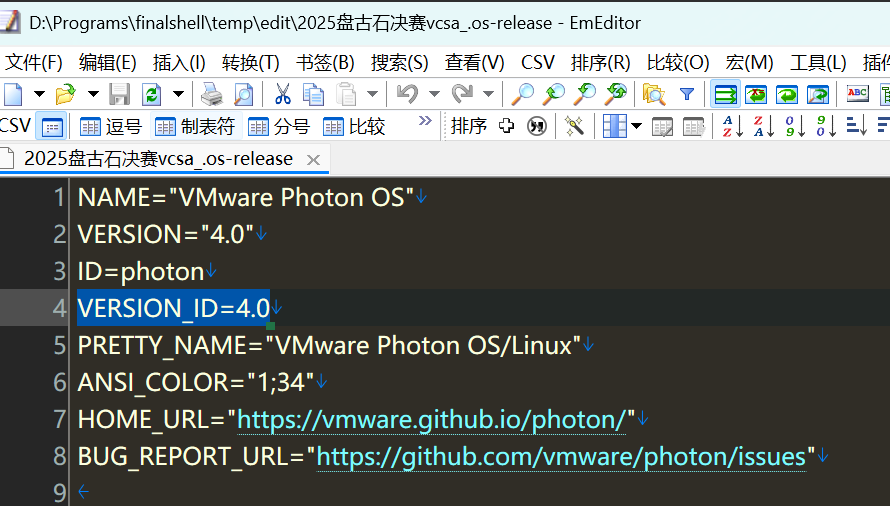Click the Cut scissors icon
This screenshot has height=506, width=890.
point(282,94)
